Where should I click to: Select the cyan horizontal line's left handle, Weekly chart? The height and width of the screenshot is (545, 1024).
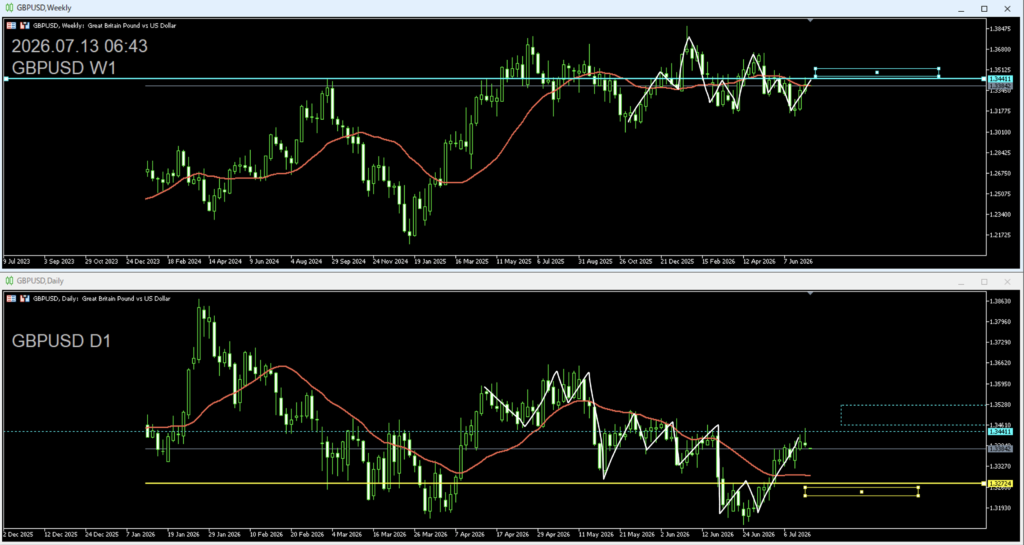[x=6, y=78]
